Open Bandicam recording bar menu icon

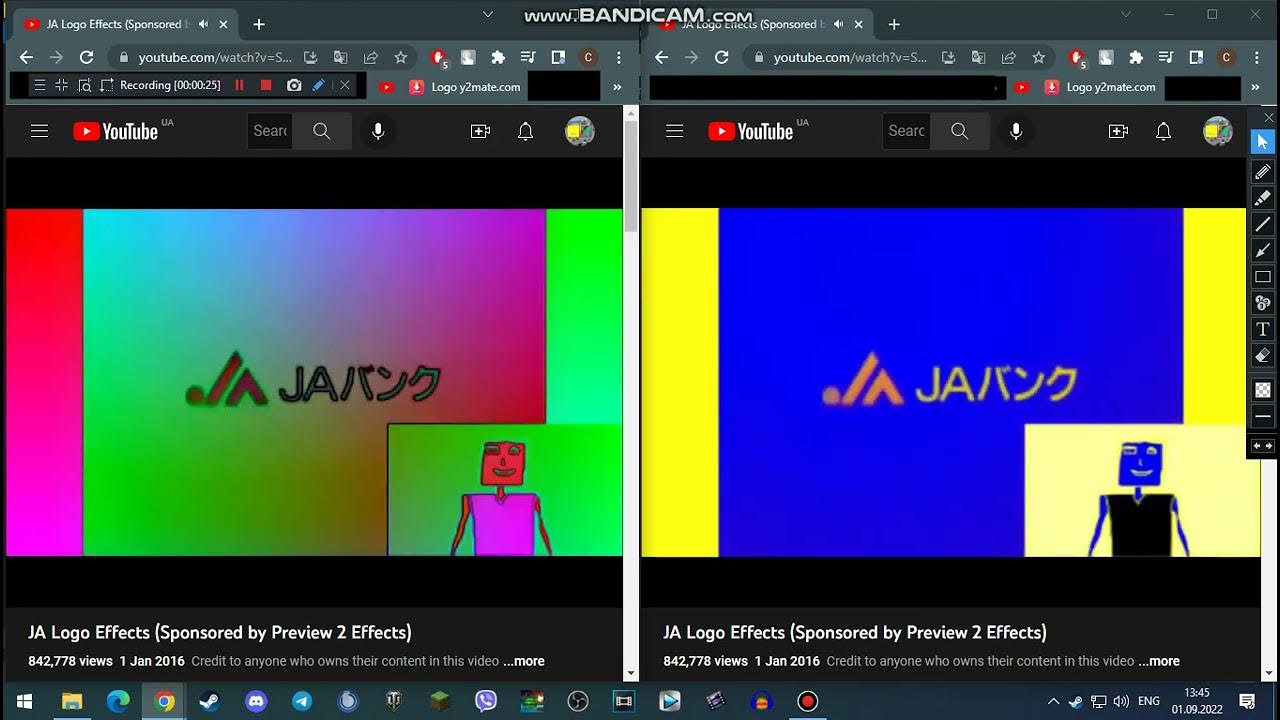click(x=40, y=85)
